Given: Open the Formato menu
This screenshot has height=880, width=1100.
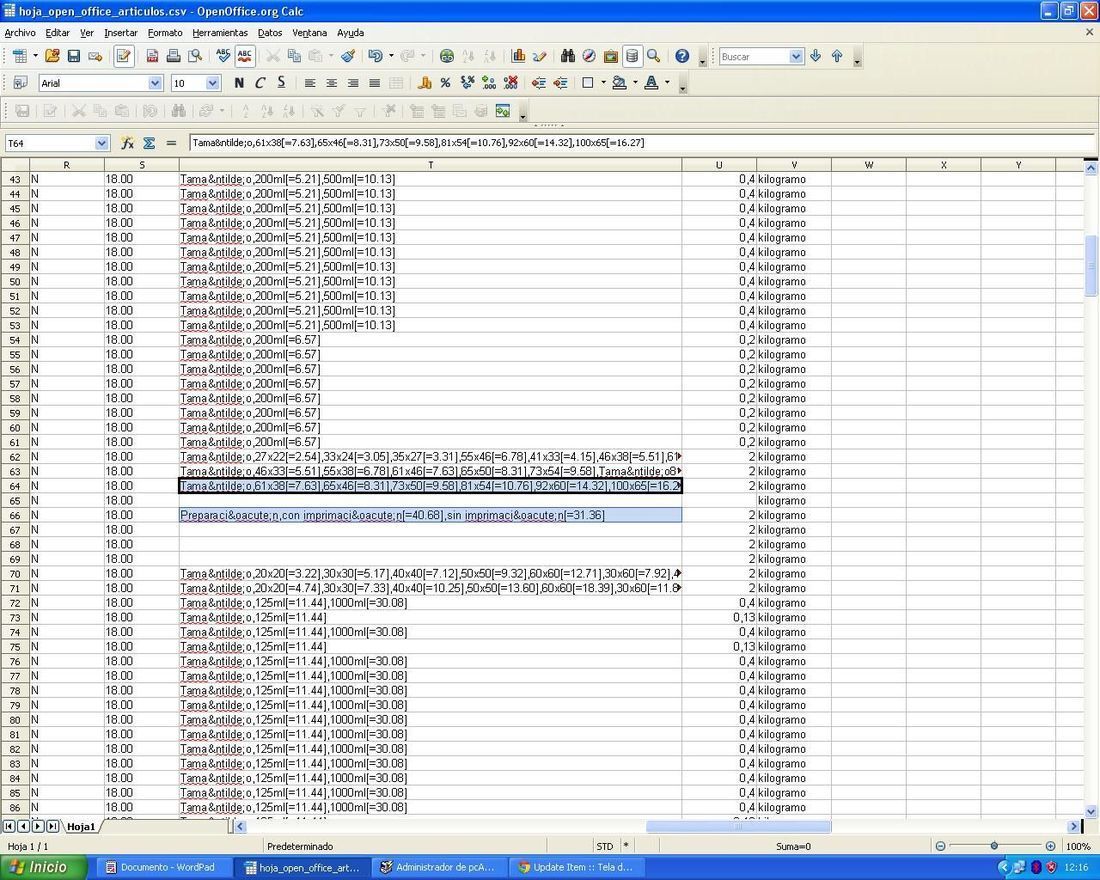Looking at the screenshot, I should click(x=165, y=33).
